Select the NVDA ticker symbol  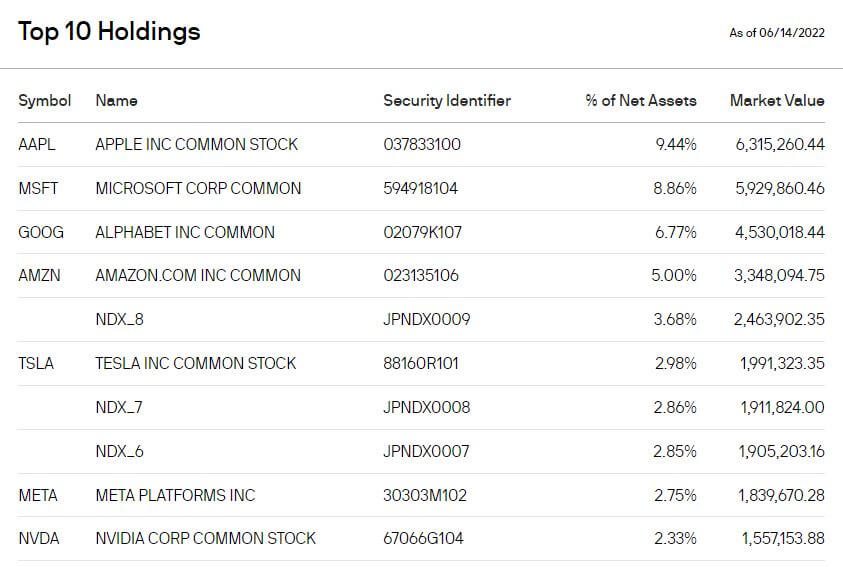click(x=39, y=538)
